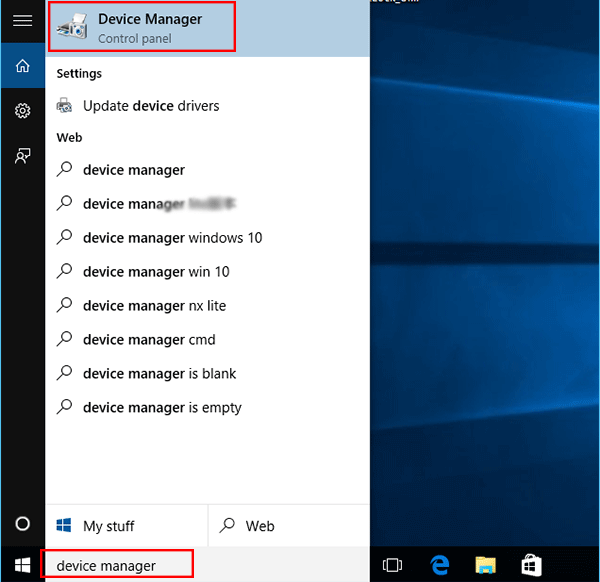Open File Explorer from the taskbar
This screenshot has width=600, height=582.
click(486, 565)
